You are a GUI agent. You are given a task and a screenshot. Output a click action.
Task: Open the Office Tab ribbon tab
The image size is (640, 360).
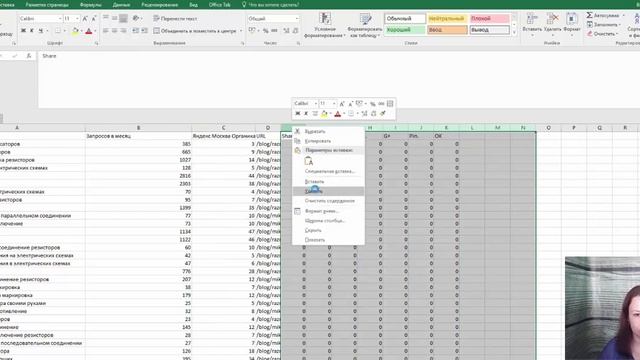click(x=220, y=5)
